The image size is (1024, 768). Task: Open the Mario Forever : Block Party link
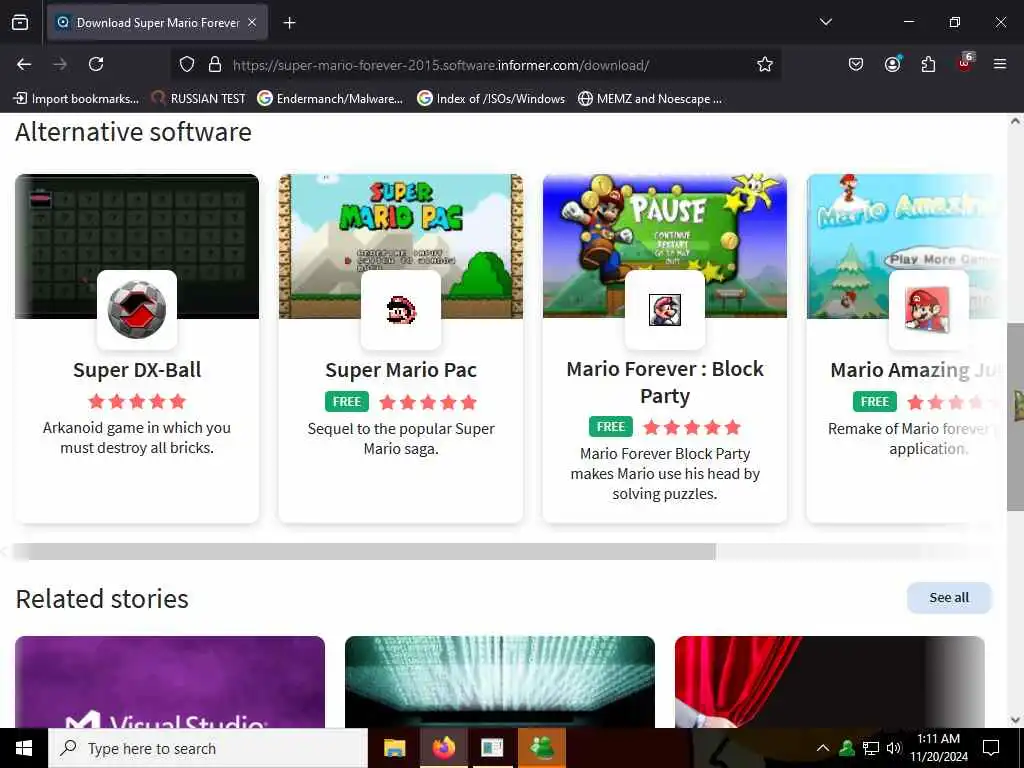[665, 382]
